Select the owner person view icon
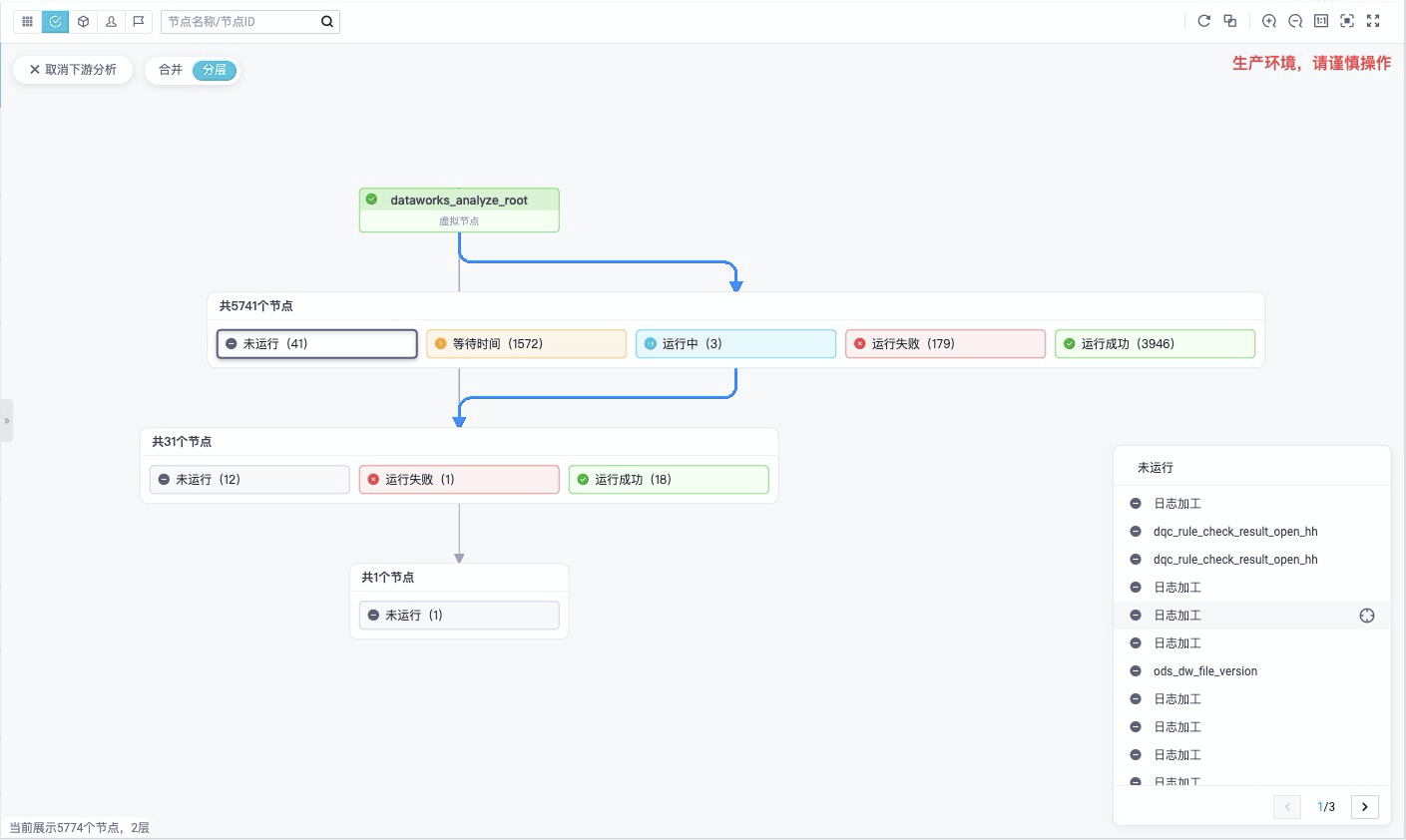The width and height of the screenshot is (1406, 840). click(x=111, y=21)
